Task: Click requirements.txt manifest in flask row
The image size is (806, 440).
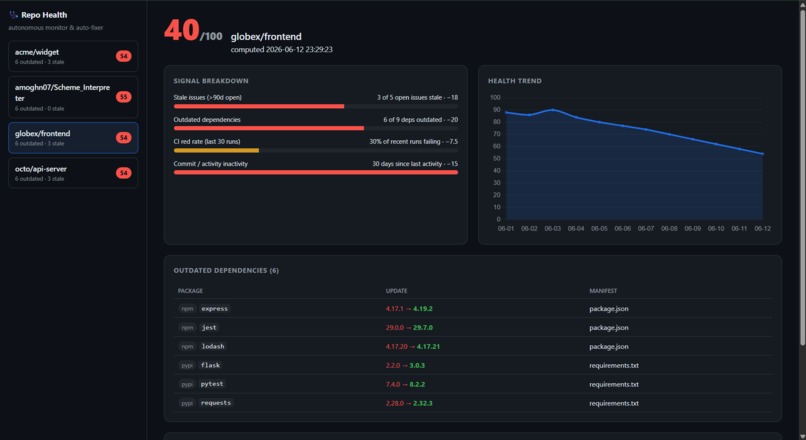Action: click(x=614, y=365)
